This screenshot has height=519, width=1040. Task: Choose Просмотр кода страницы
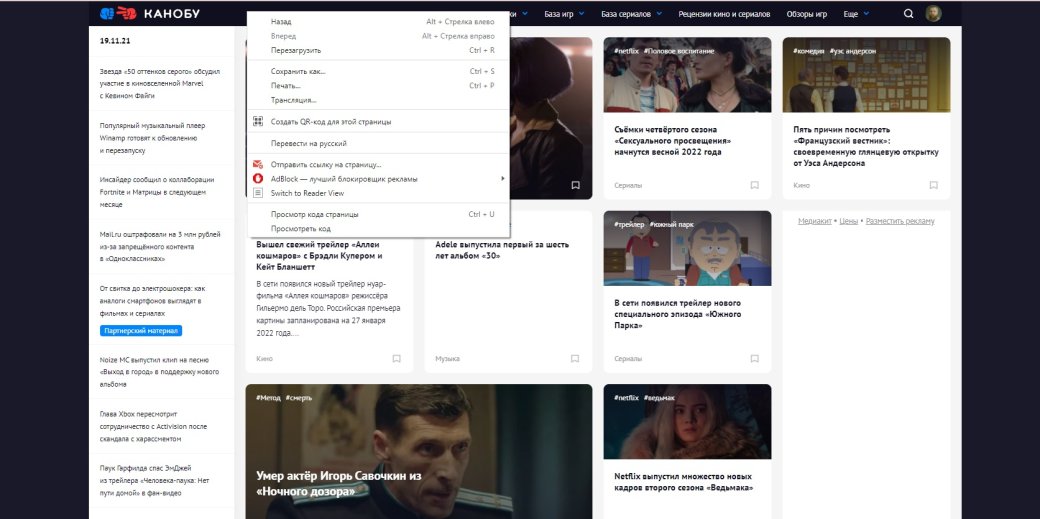[x=378, y=214]
